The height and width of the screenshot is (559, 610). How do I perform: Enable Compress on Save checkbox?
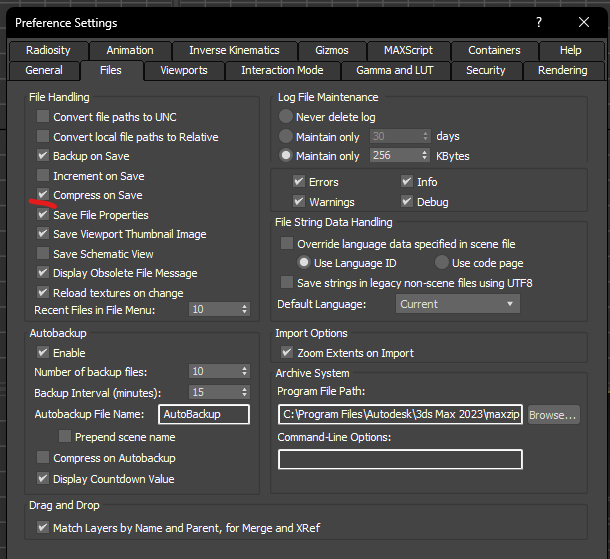pyautogui.click(x=43, y=195)
